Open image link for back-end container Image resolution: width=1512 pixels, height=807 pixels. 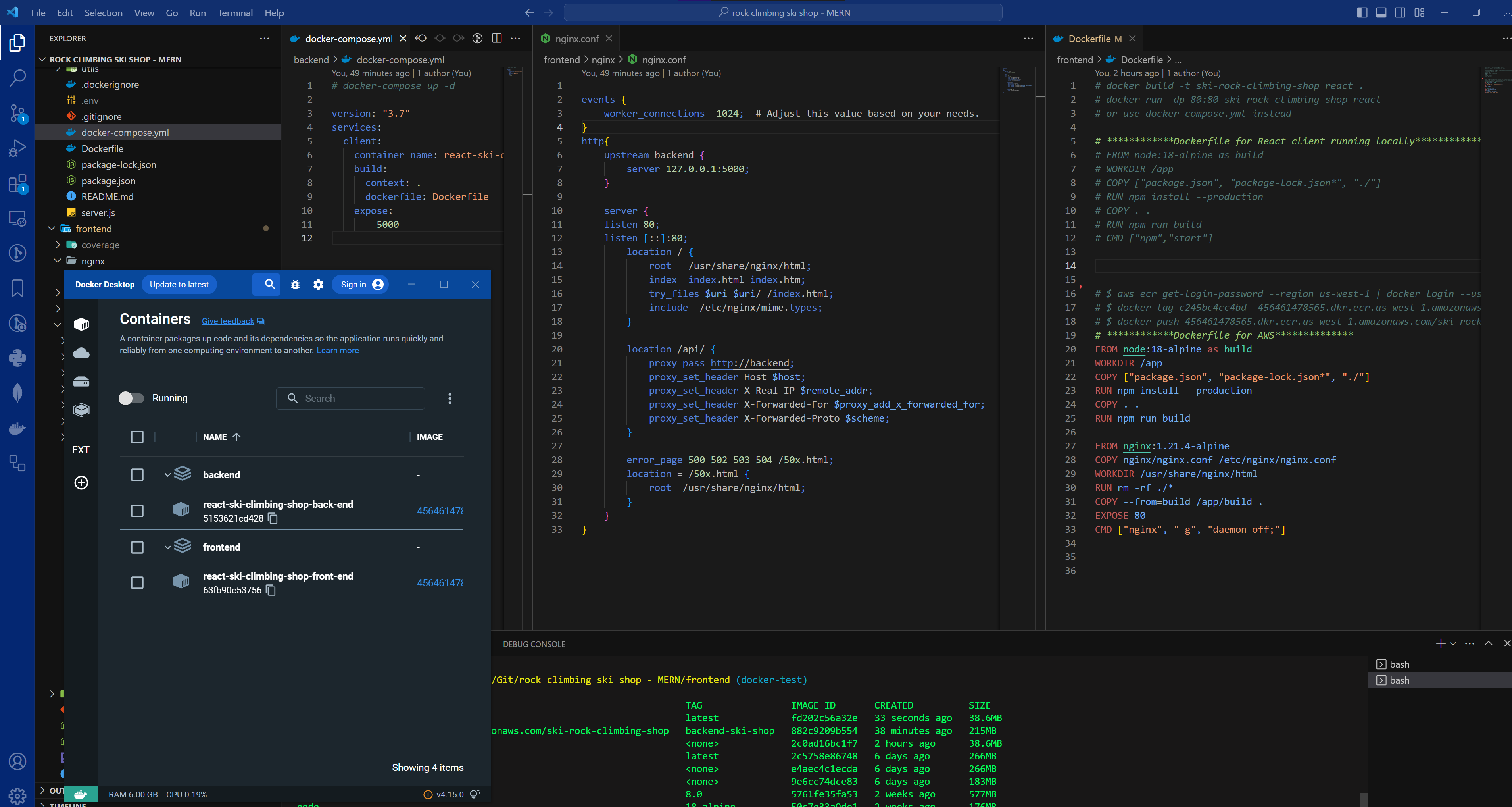pyautogui.click(x=440, y=511)
